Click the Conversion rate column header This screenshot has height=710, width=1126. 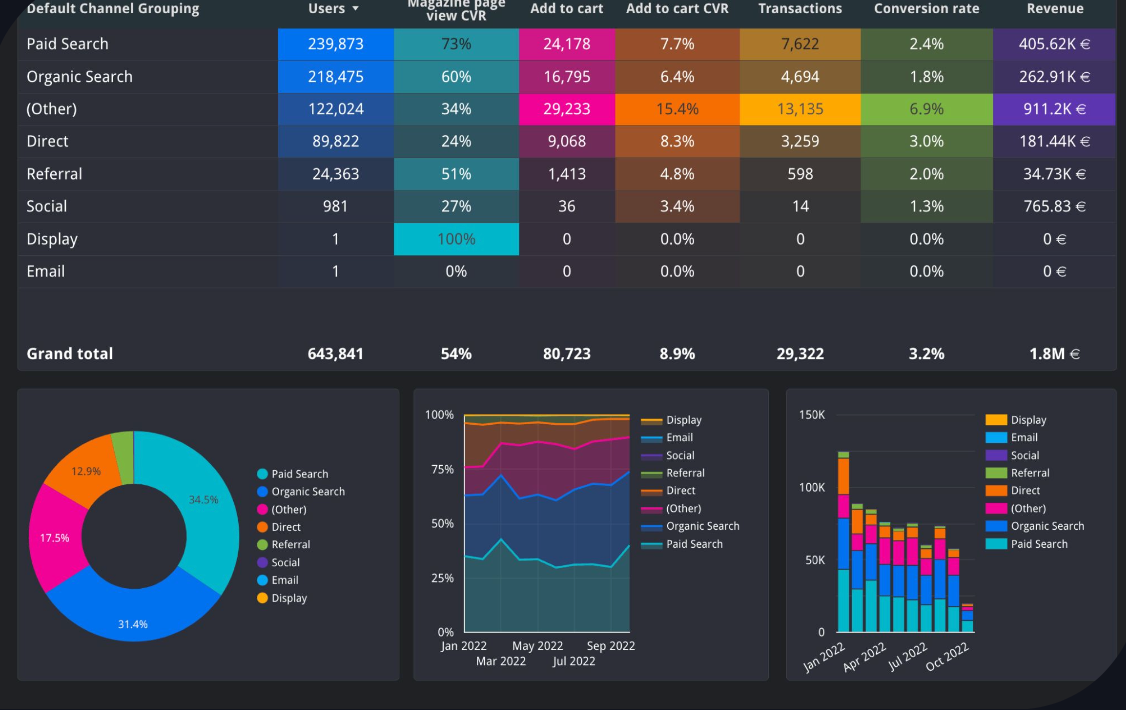click(x=926, y=9)
